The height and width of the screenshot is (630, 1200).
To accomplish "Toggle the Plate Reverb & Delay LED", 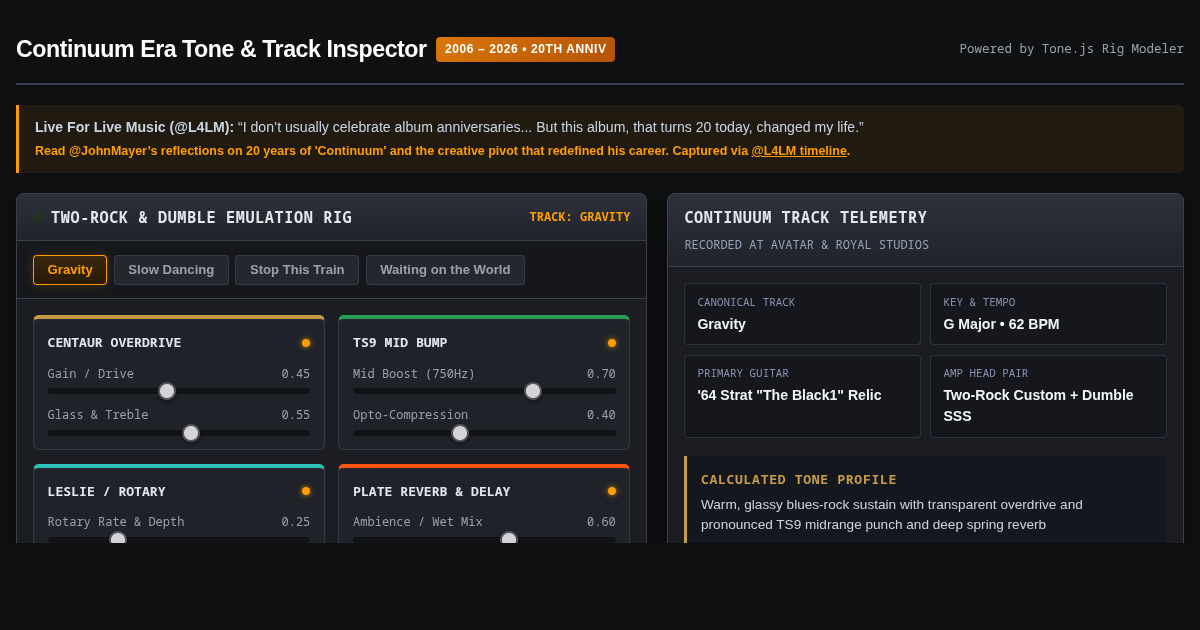I will pos(612,491).
